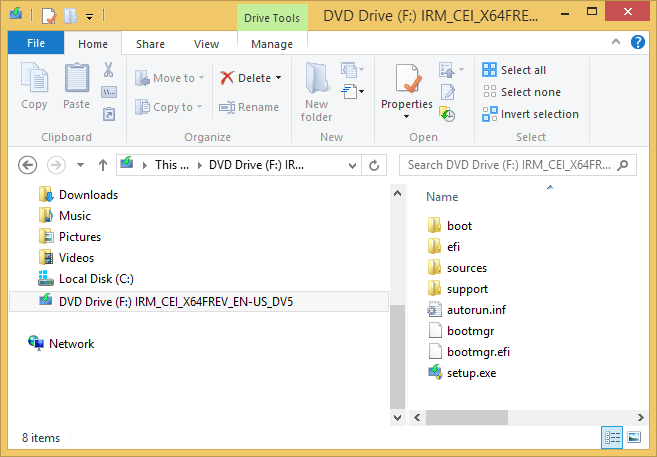The image size is (657, 457).
Task: Click the search magnifier icon
Action: pyautogui.click(x=623, y=165)
